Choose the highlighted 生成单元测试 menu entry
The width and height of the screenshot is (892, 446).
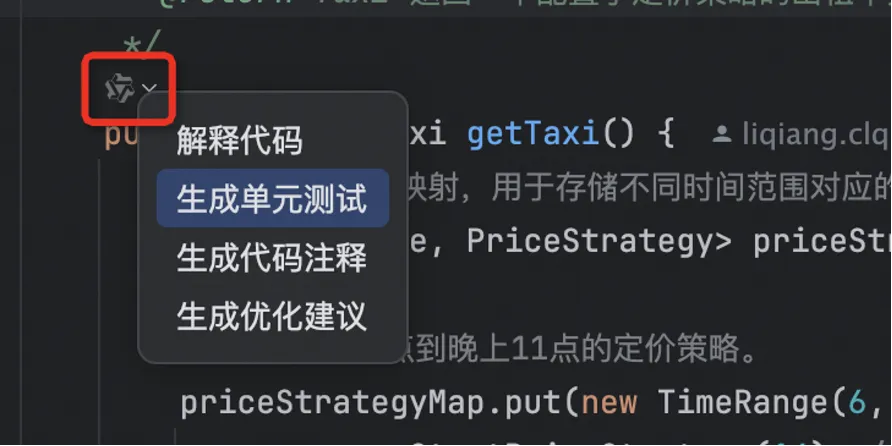click(x=272, y=198)
